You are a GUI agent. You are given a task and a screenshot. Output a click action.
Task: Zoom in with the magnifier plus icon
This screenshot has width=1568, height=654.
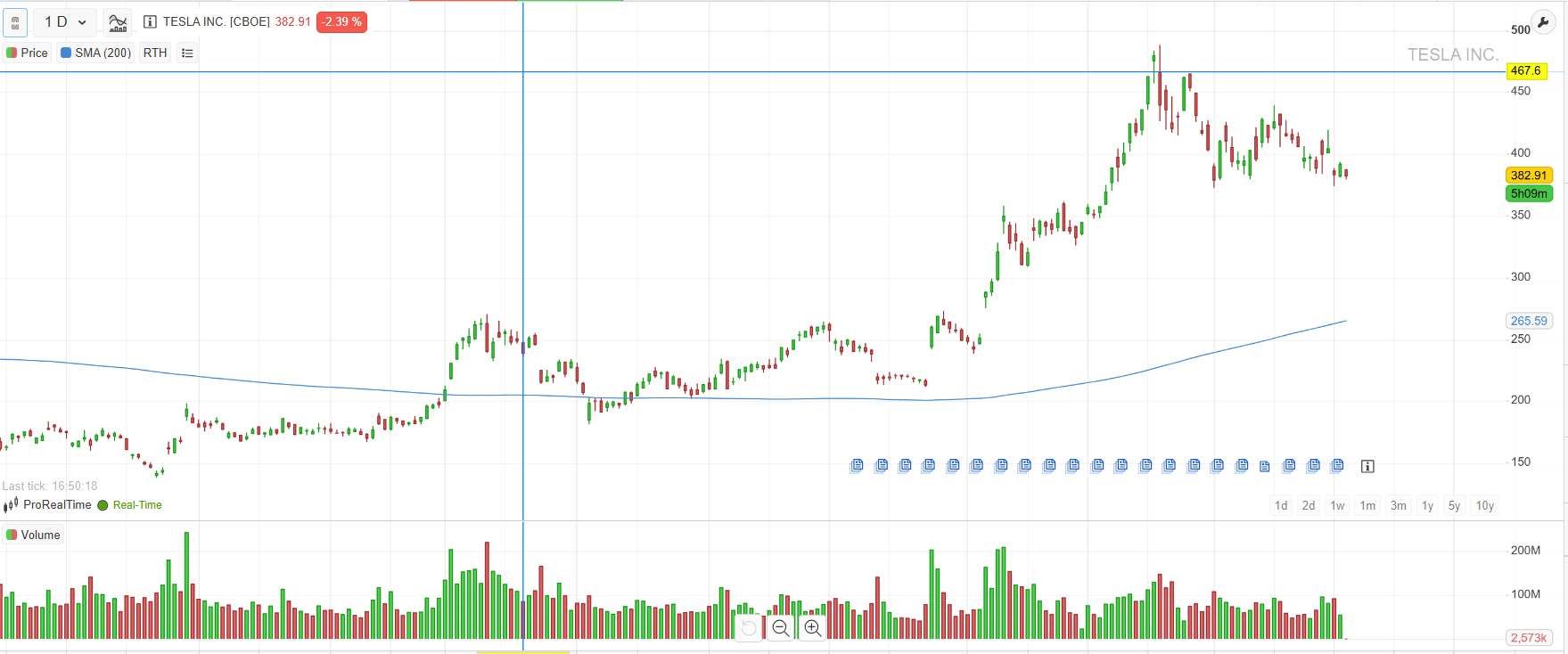click(x=813, y=628)
